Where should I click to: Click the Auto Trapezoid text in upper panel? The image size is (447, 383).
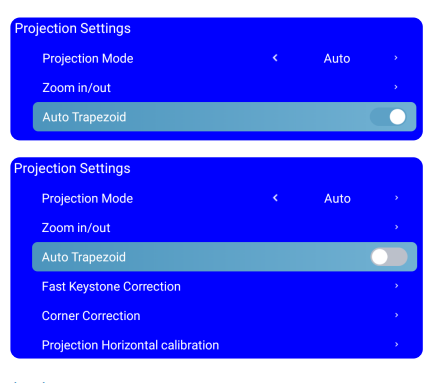click(x=84, y=117)
